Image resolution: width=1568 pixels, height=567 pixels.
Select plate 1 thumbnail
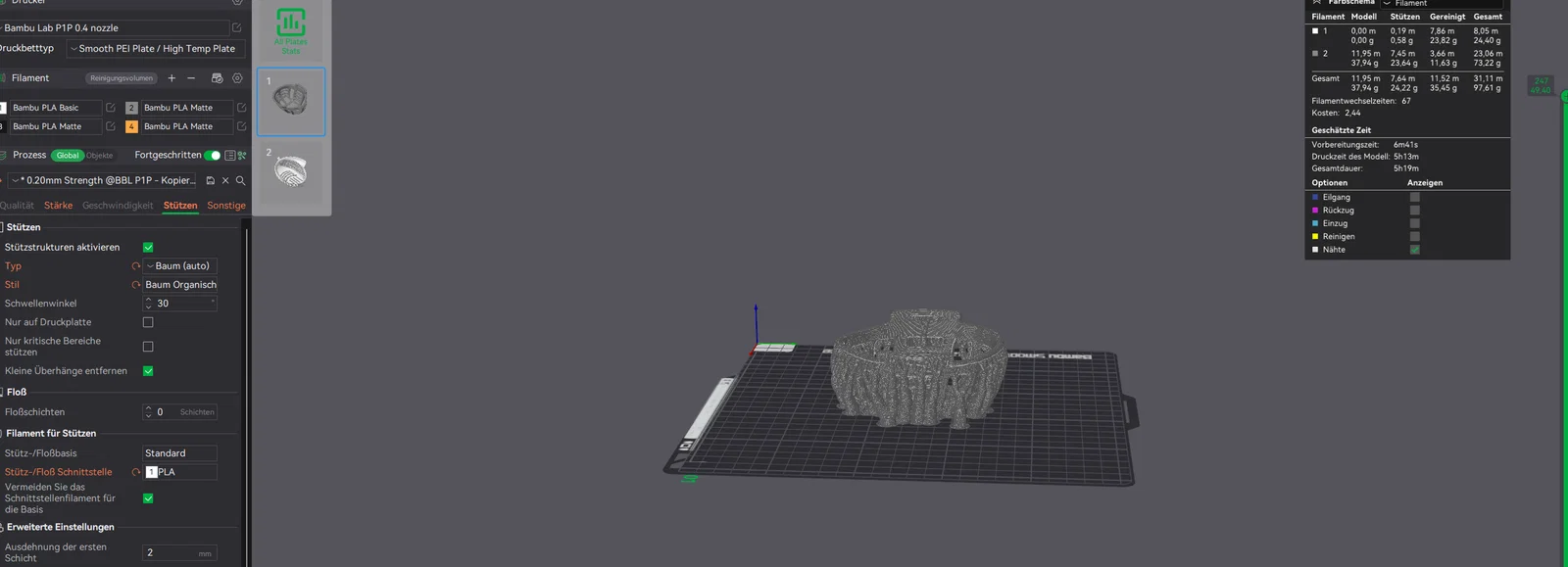point(291,102)
